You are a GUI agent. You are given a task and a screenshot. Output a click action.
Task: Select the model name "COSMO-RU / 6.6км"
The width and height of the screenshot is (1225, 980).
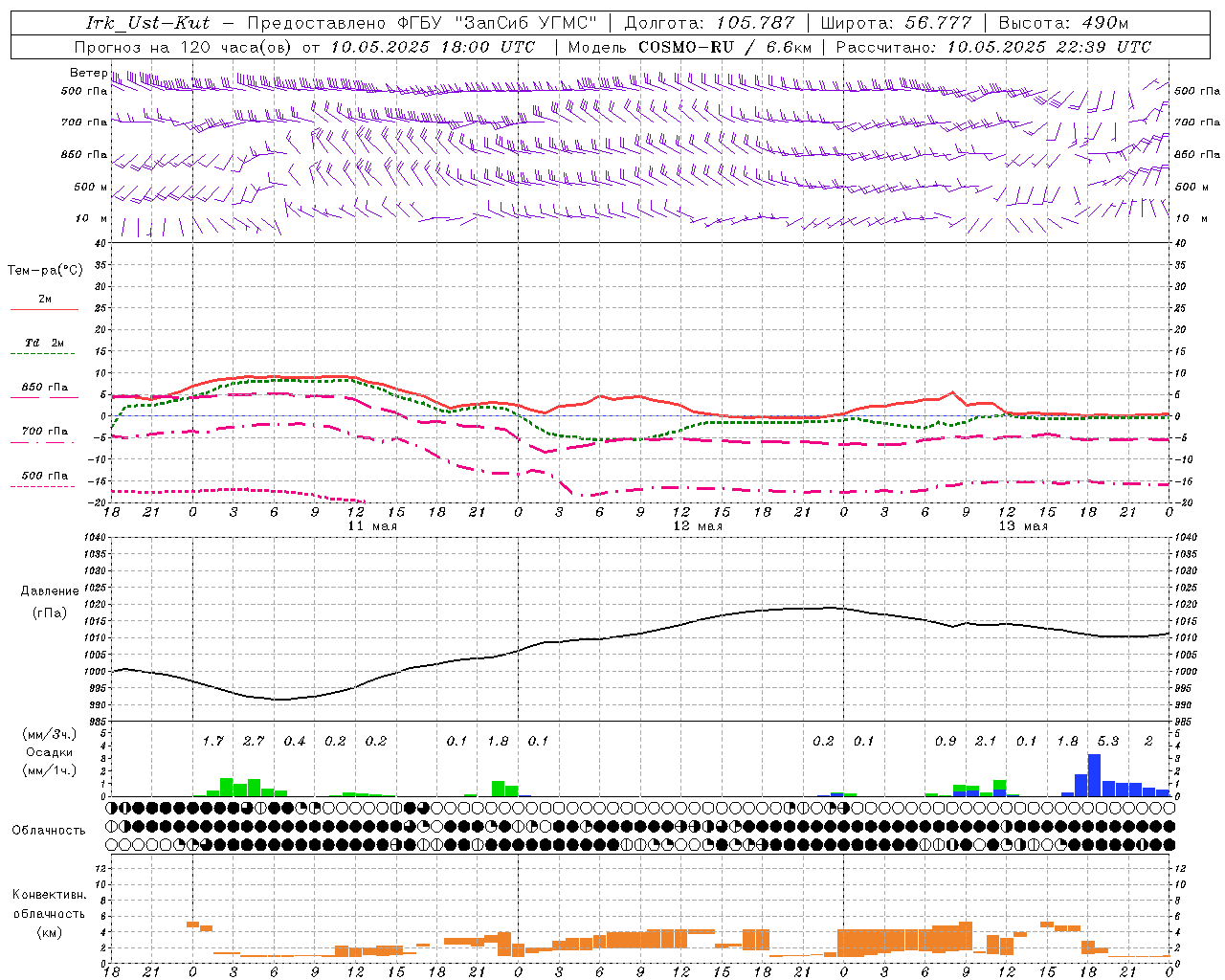coord(724,46)
